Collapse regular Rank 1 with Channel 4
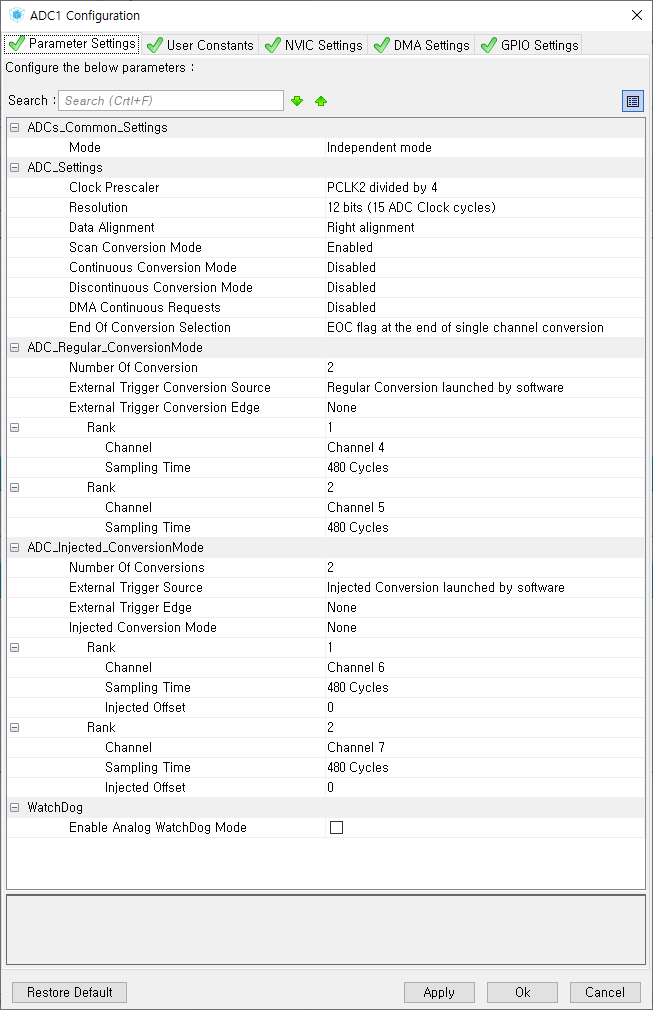This screenshot has height=1010, width=653. pyautogui.click(x=15, y=428)
